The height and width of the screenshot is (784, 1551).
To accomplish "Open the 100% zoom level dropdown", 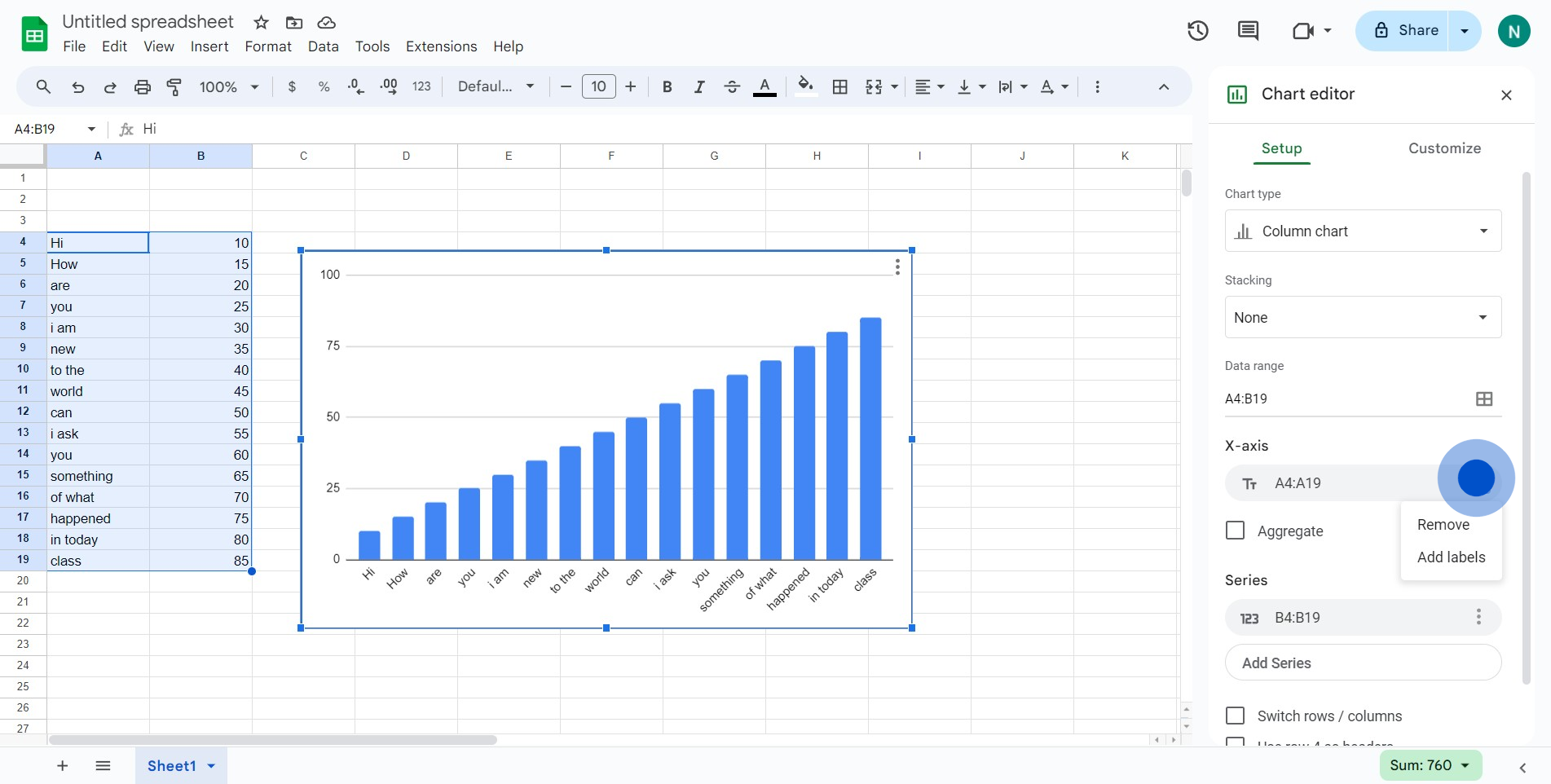I will [x=229, y=87].
